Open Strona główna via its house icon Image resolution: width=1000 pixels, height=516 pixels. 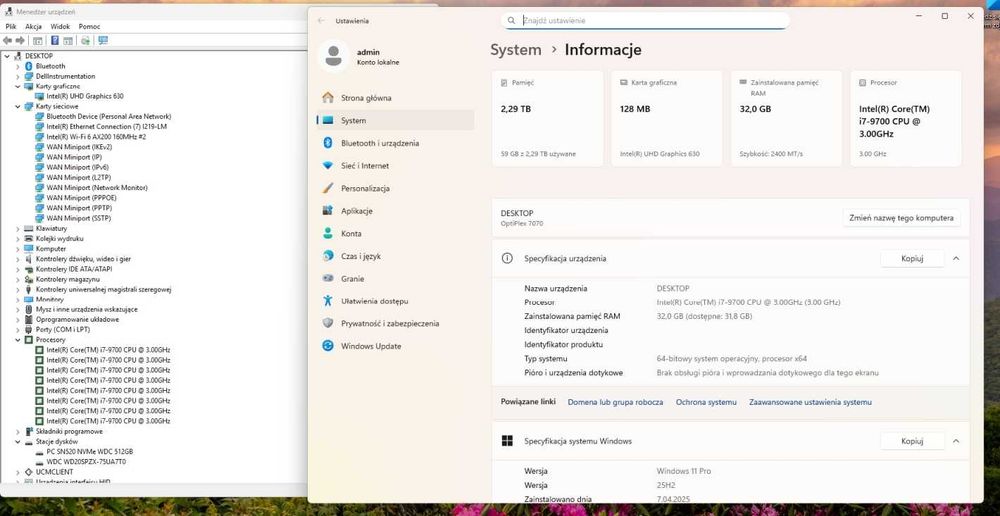[x=328, y=98]
